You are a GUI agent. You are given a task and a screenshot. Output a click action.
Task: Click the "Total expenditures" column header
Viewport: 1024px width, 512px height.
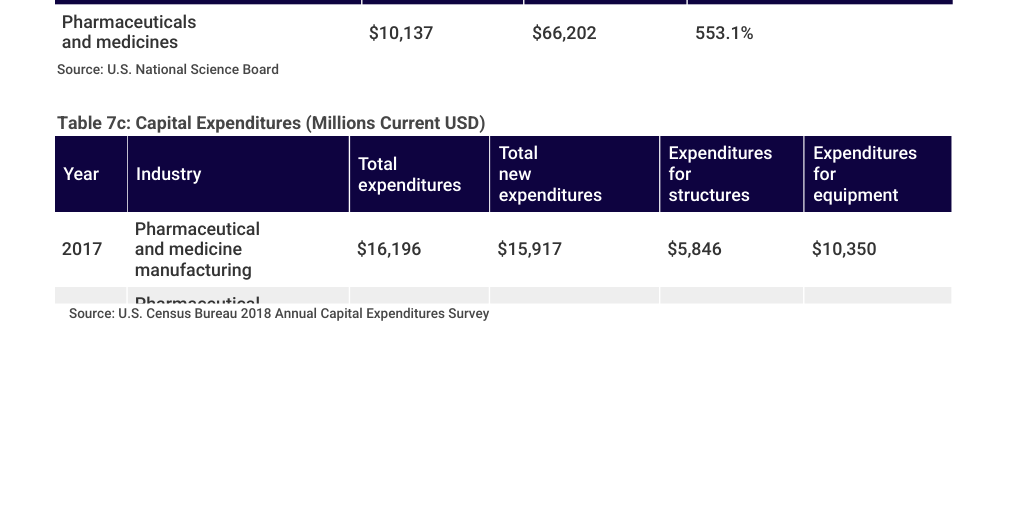point(409,174)
